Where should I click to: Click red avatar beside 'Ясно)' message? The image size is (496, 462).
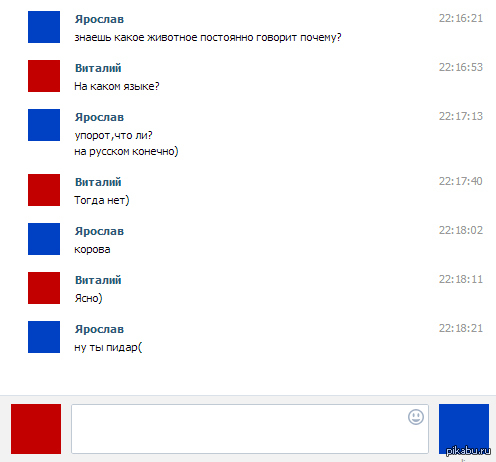tap(44, 288)
